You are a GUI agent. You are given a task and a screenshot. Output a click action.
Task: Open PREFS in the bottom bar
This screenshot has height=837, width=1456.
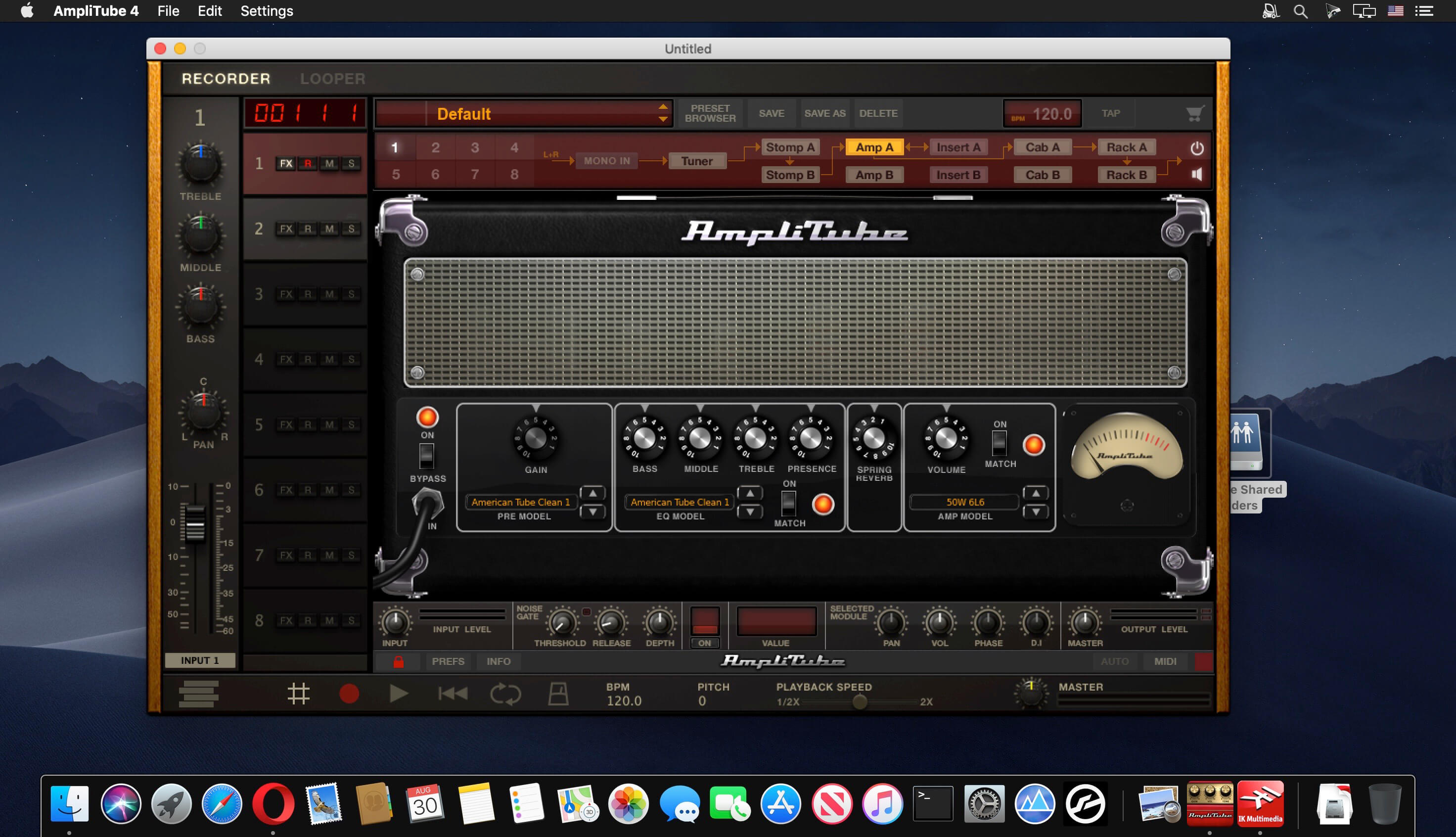[x=448, y=662]
